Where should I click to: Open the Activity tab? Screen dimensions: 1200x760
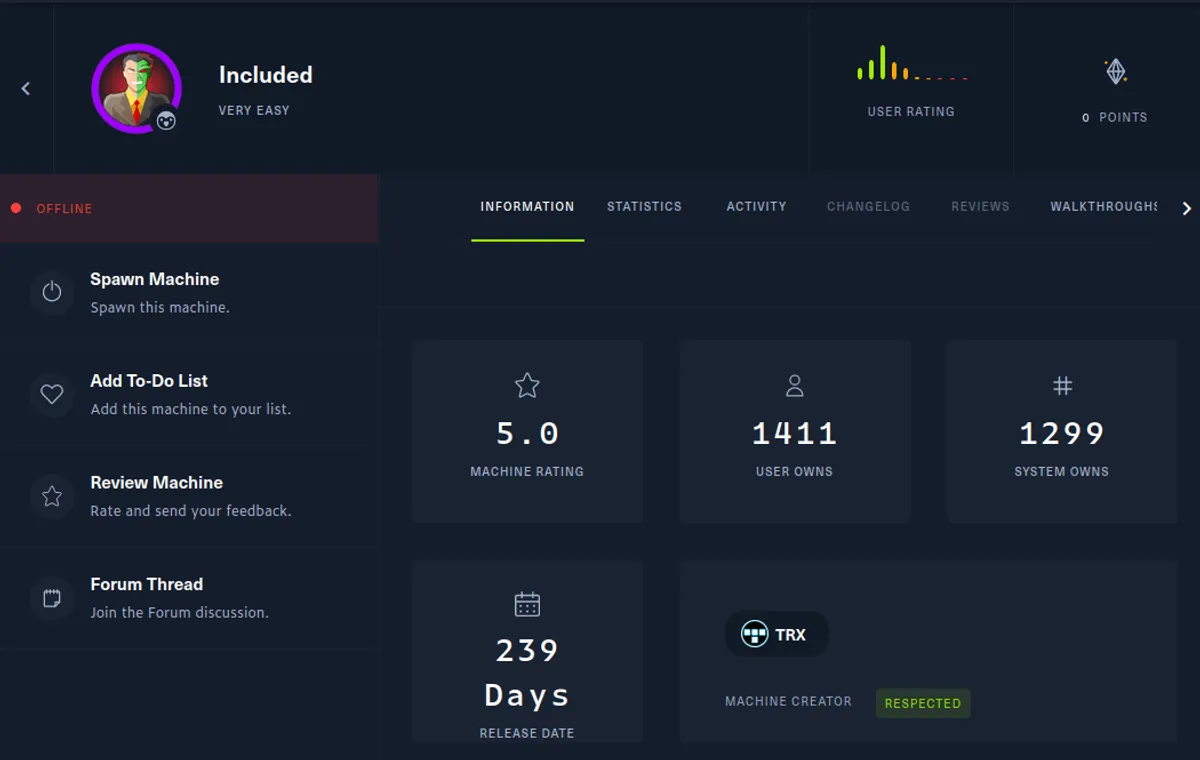pyautogui.click(x=756, y=207)
